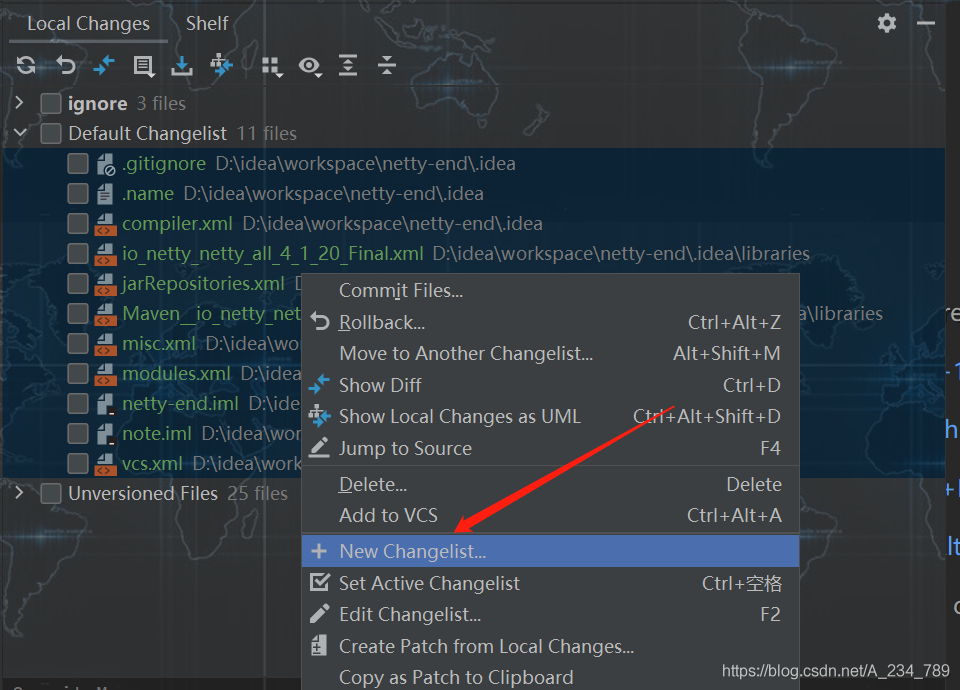Expand all items using toolbar icon

click(348, 66)
